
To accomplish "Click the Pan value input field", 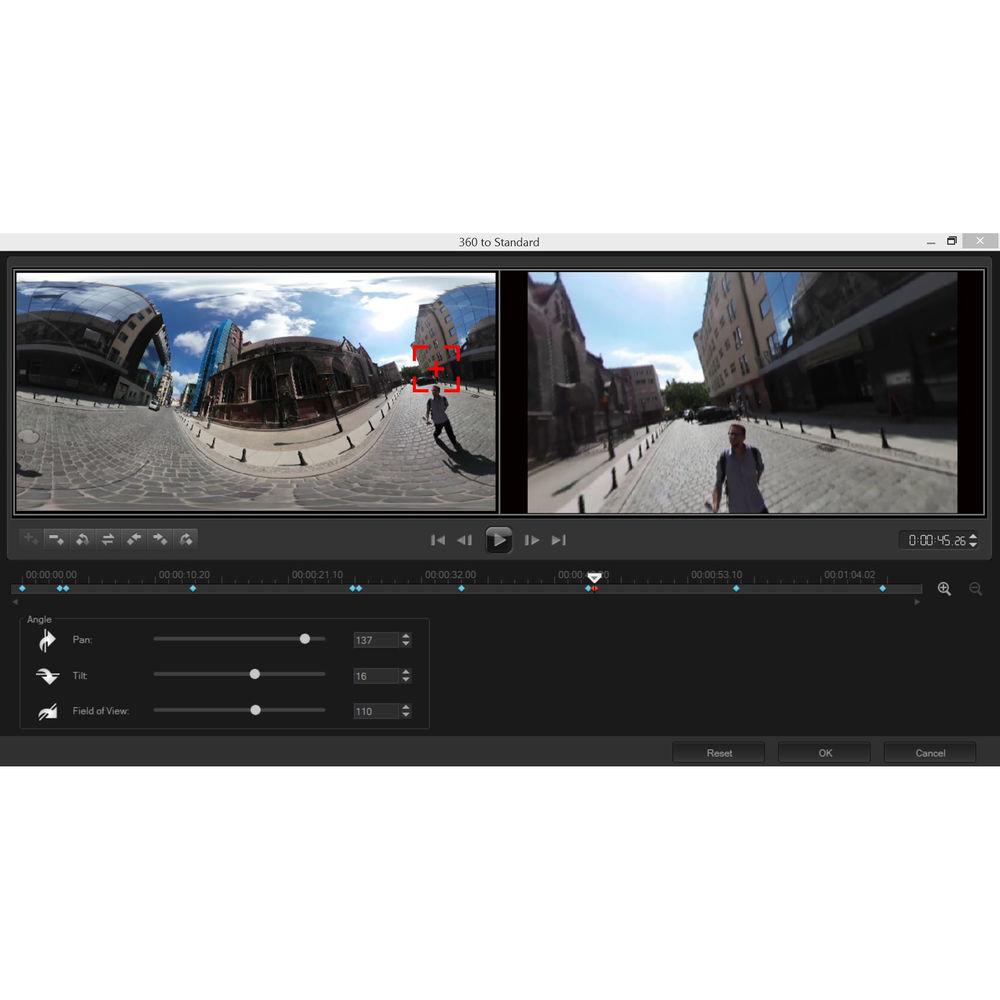I will [376, 640].
